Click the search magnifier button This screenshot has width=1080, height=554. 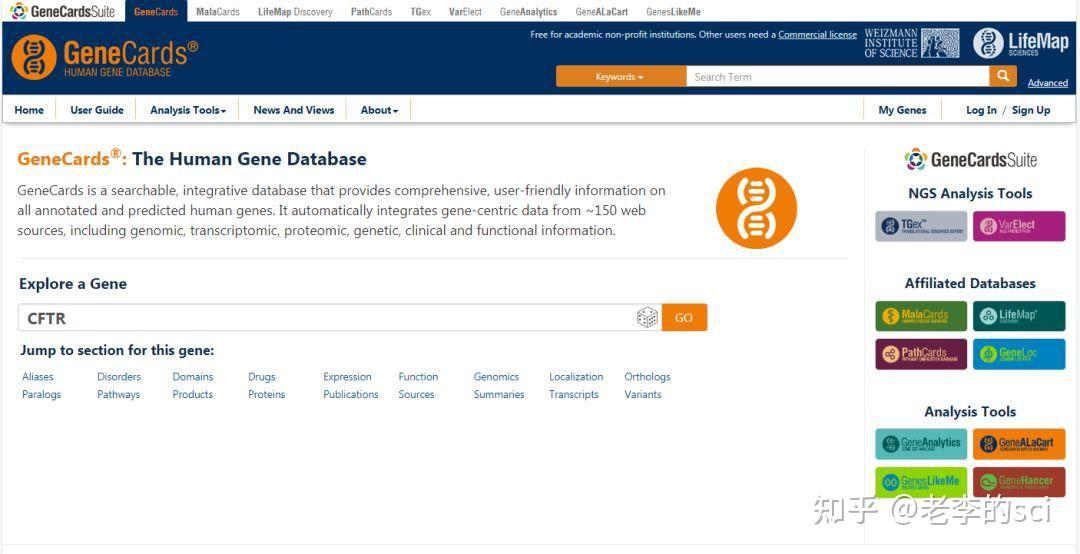pyautogui.click(x=1003, y=76)
